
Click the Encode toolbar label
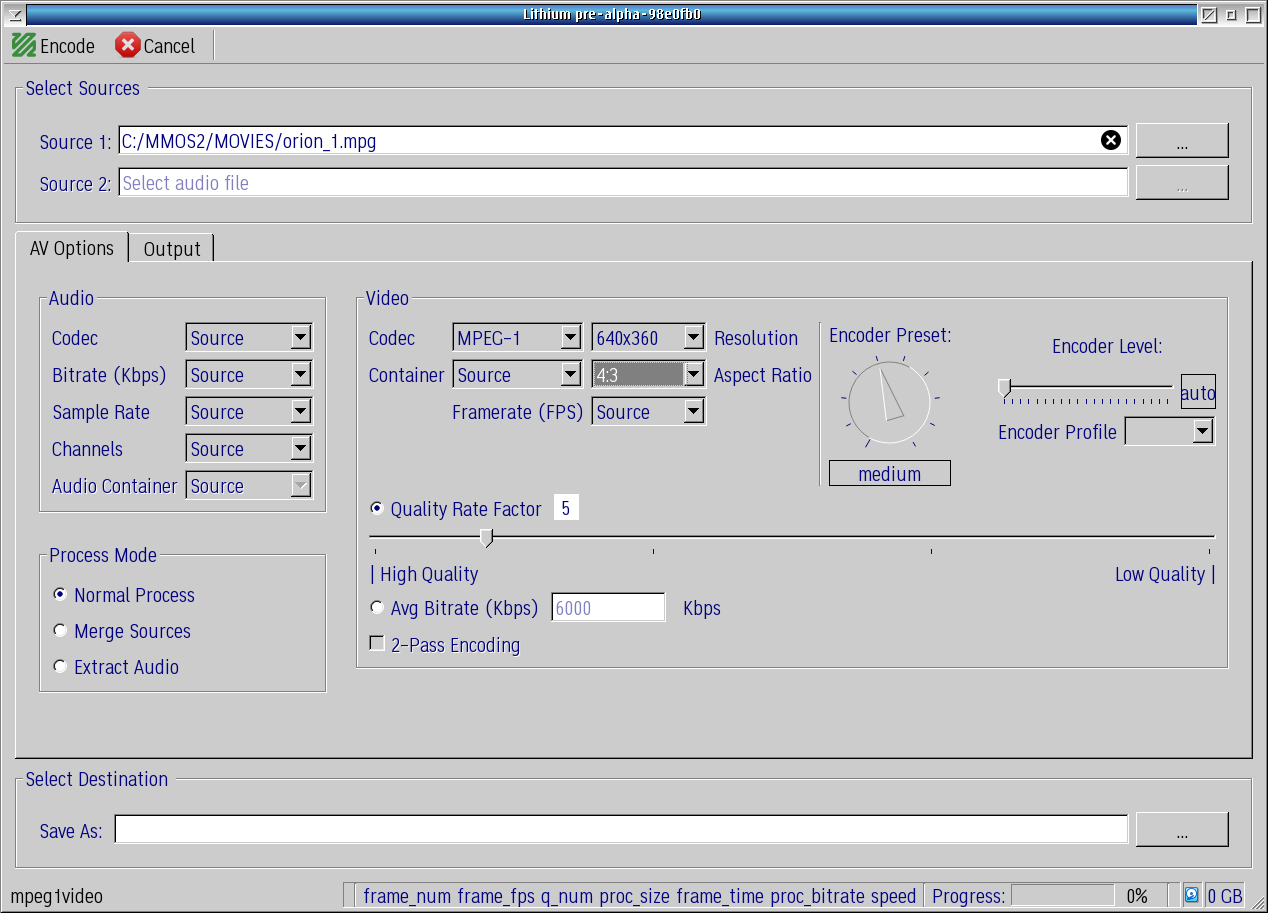pyautogui.click(x=67, y=46)
